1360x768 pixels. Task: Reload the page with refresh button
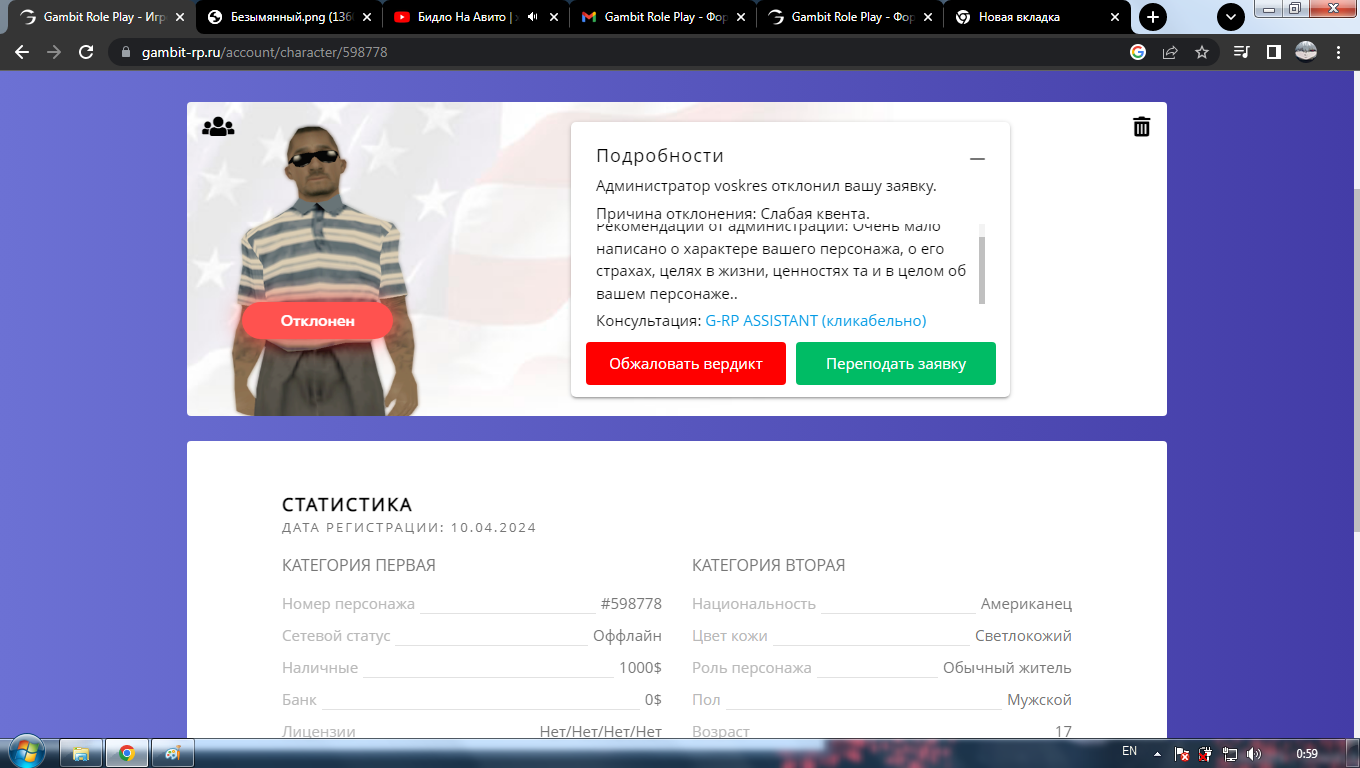coord(86,52)
